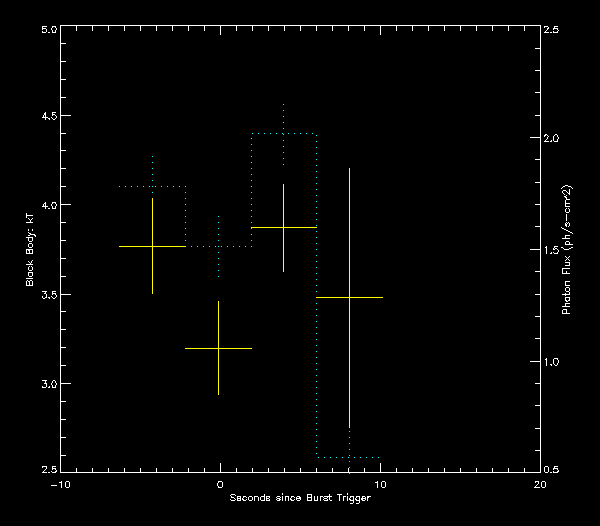Click the 10 tick label on the x-axis

point(380,484)
